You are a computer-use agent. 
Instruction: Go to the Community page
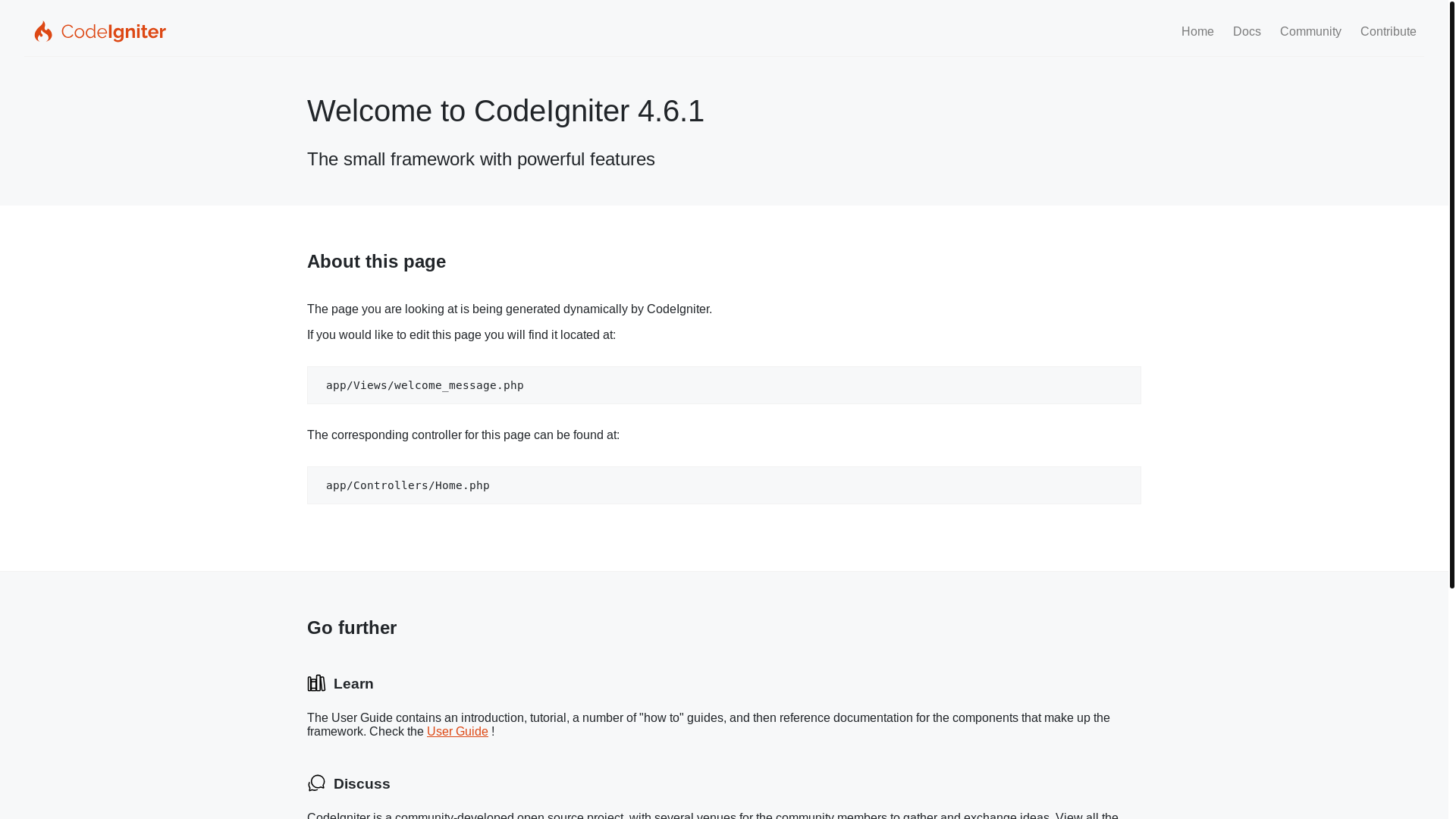click(x=1310, y=32)
